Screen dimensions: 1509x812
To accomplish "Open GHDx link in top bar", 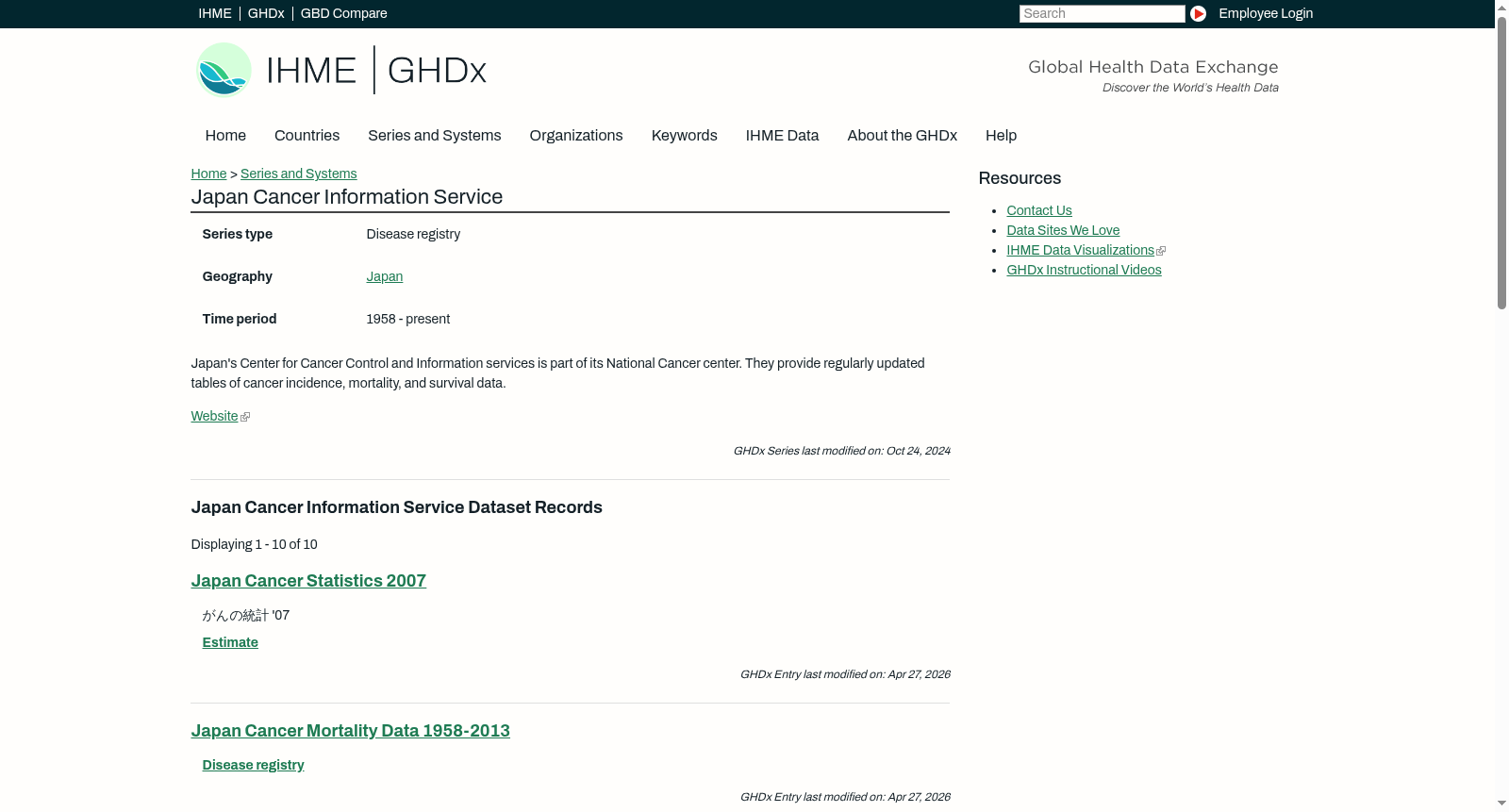I will 266,13.
